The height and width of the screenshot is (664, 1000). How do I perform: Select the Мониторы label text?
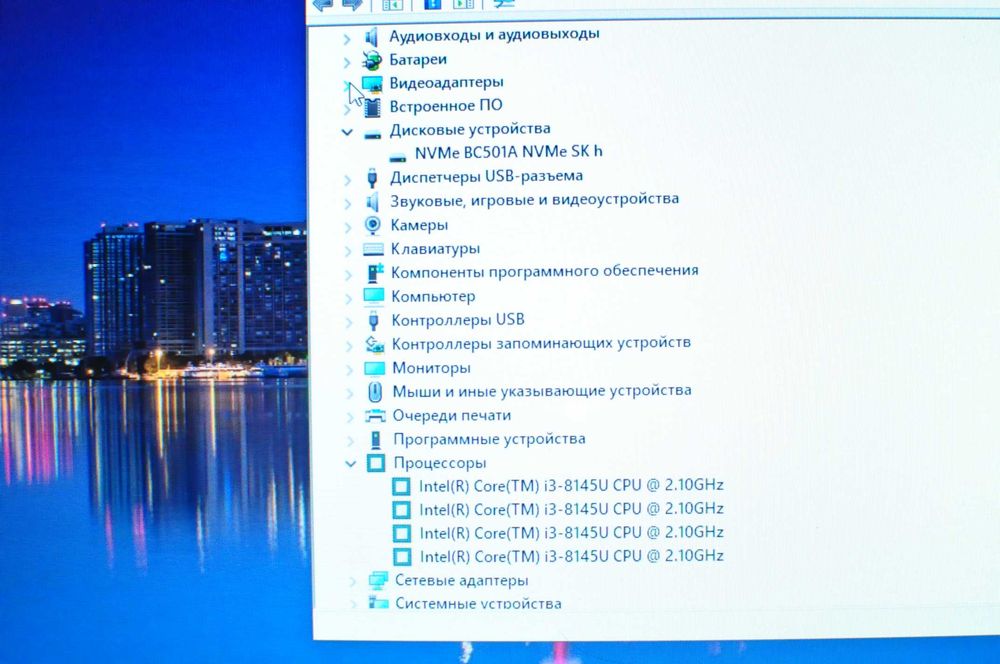431,368
